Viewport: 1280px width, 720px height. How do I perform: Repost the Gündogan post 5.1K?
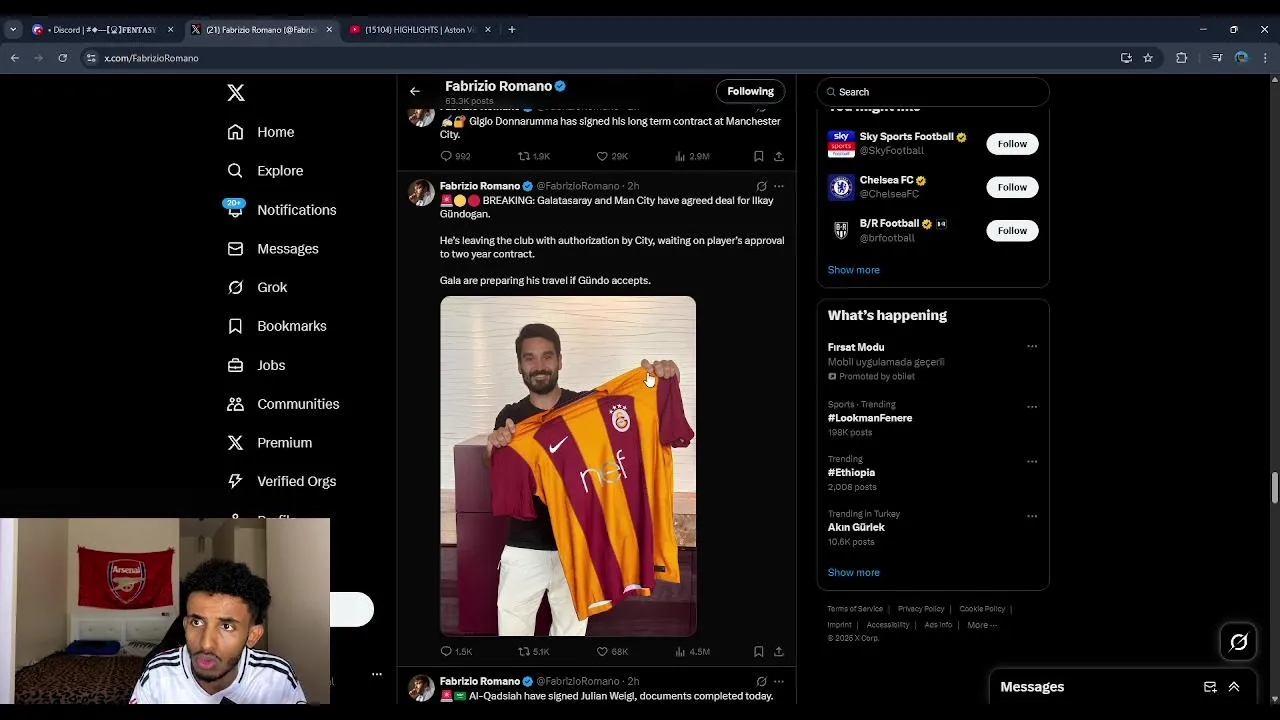point(533,652)
